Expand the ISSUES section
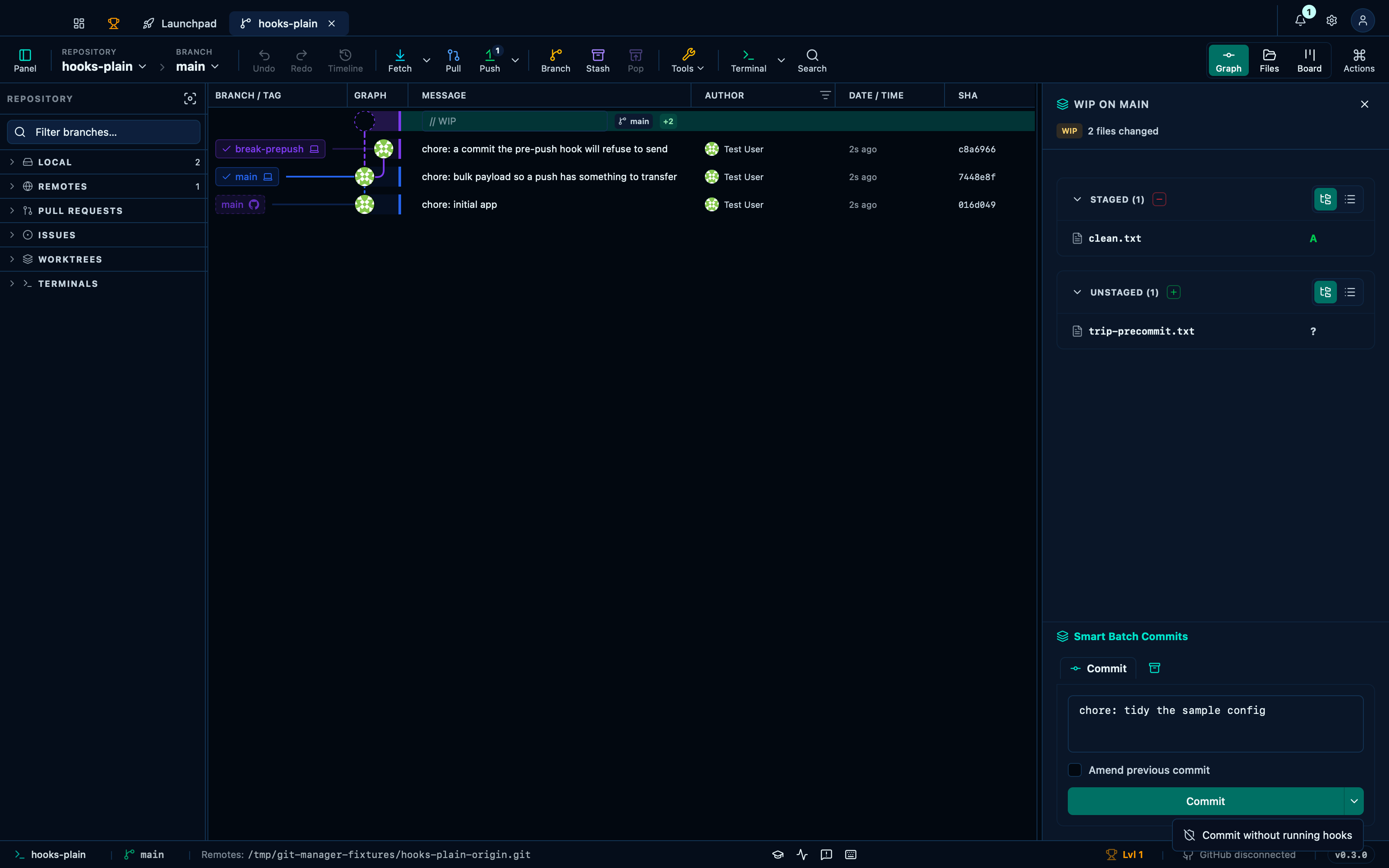1389x868 pixels. tap(104, 235)
